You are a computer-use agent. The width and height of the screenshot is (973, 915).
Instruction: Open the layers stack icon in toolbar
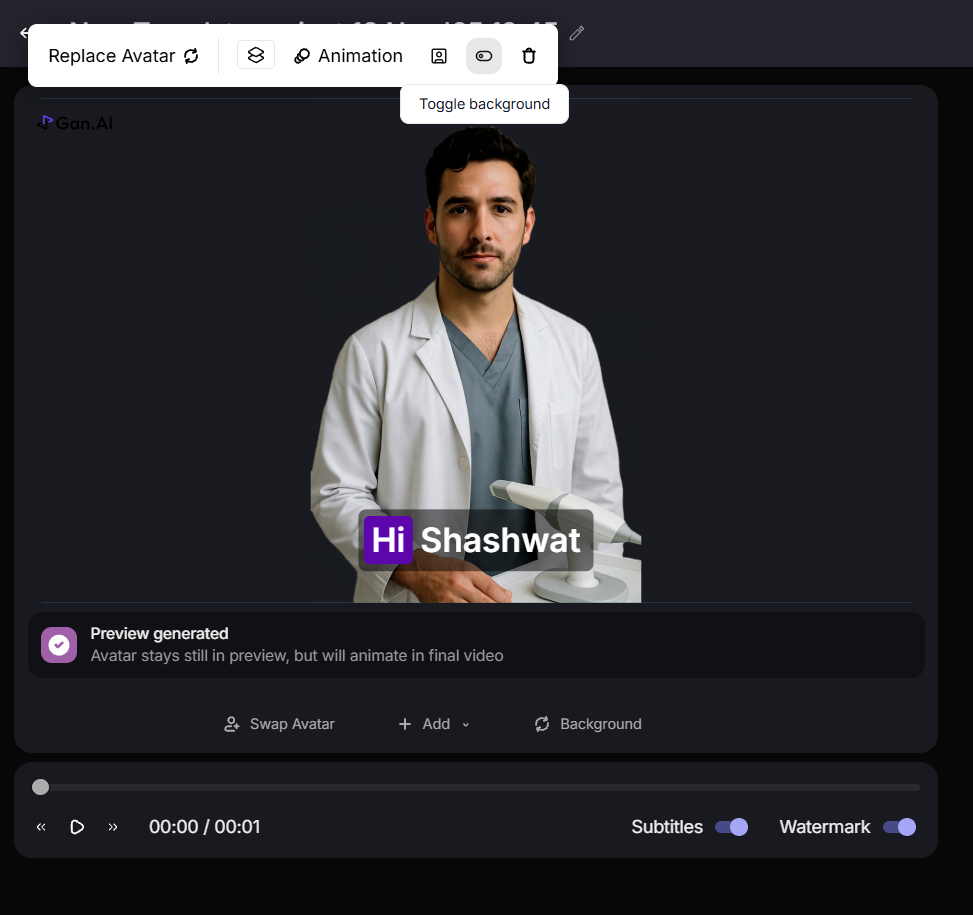(x=256, y=55)
